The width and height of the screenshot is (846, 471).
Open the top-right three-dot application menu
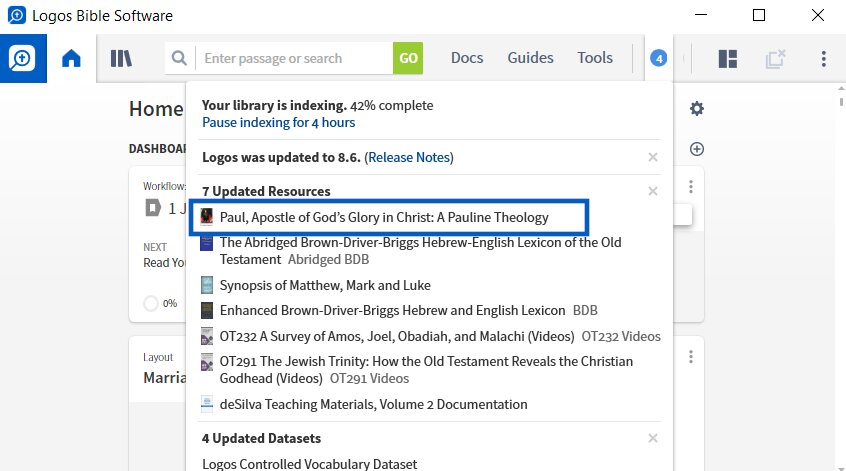coord(823,58)
